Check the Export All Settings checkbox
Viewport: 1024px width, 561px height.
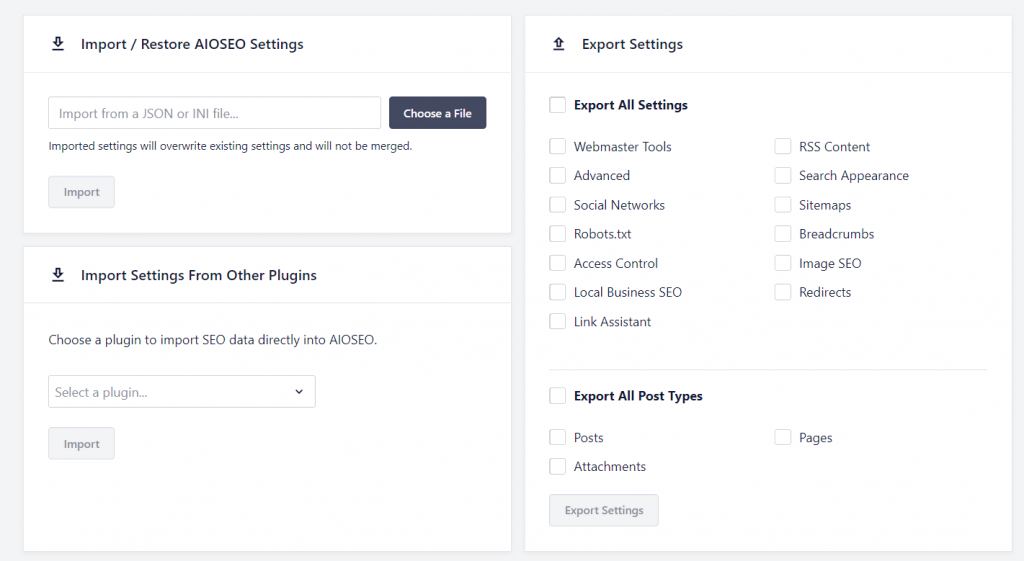[557, 105]
